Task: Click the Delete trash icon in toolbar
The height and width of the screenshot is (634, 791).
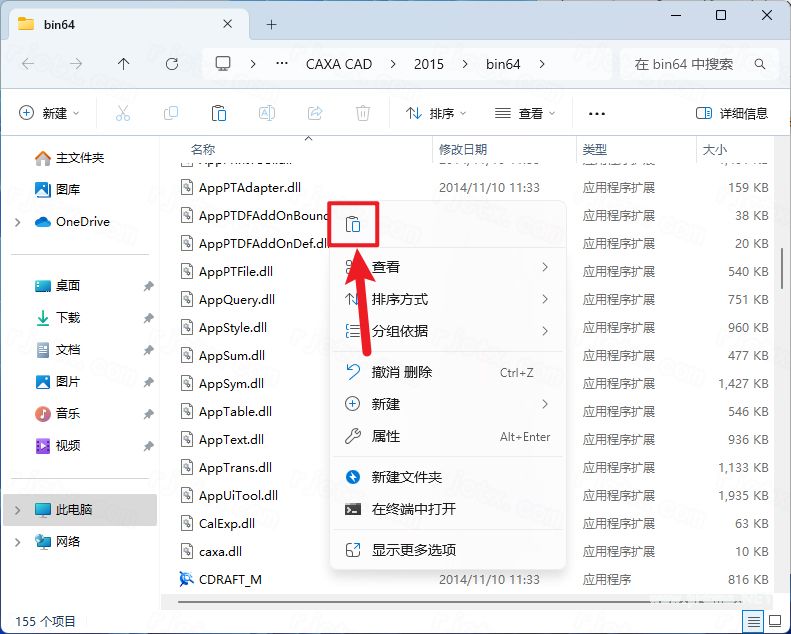Action: [363, 113]
